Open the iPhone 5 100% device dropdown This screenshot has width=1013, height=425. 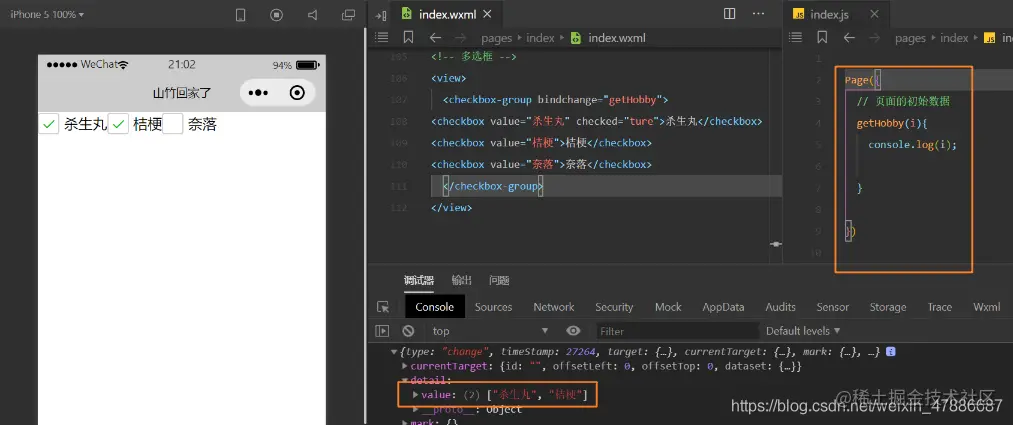[x=47, y=14]
